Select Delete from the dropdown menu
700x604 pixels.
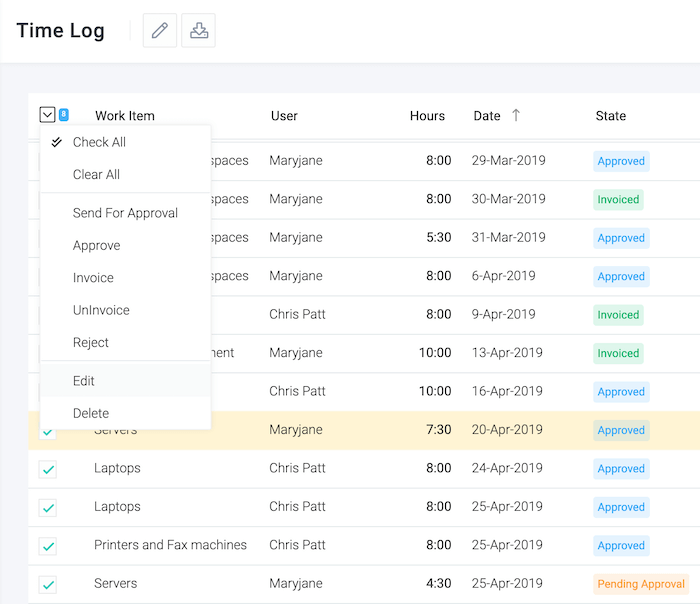[x=91, y=413]
